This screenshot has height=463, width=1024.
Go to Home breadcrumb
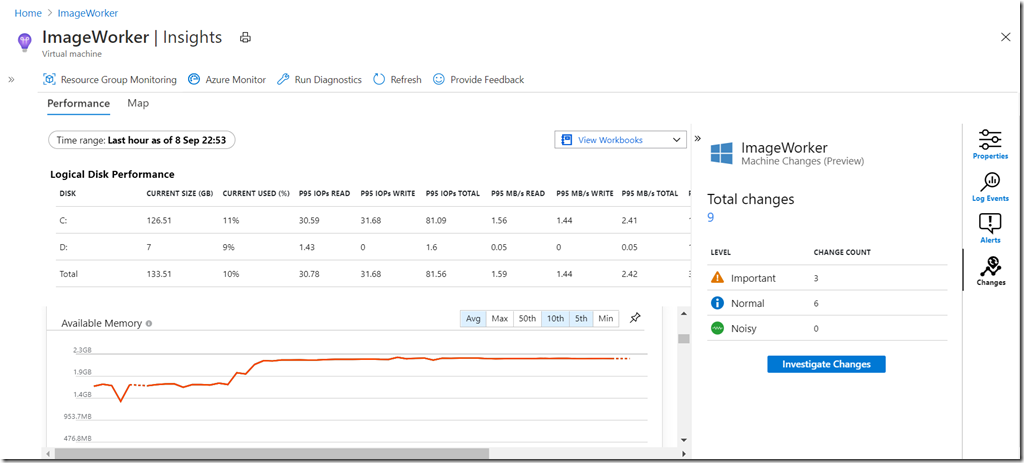pos(28,13)
